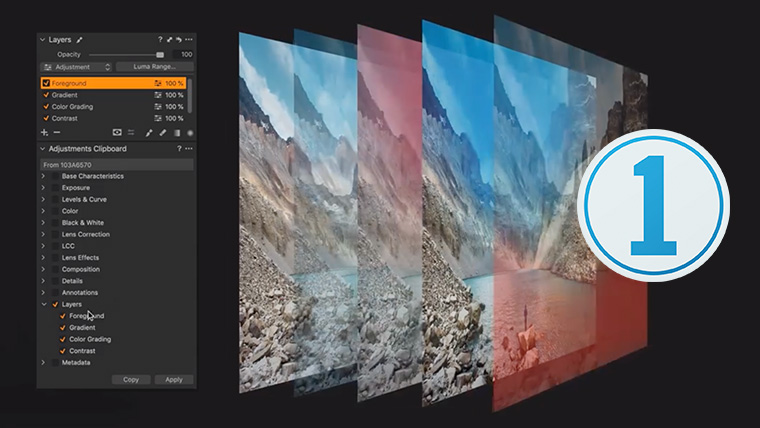This screenshot has width=760, height=428.
Task: Click Color Grading layer adjustment type icon
Action: [x=158, y=107]
